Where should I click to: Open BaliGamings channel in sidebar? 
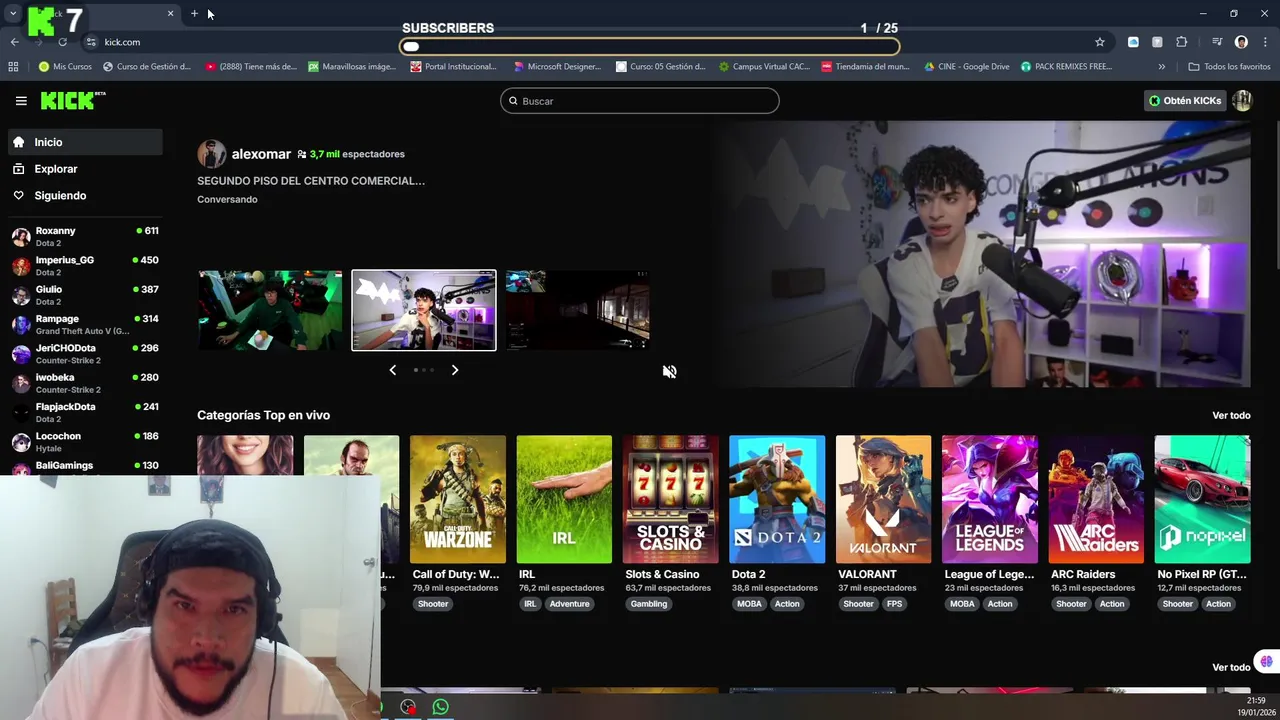point(85,466)
